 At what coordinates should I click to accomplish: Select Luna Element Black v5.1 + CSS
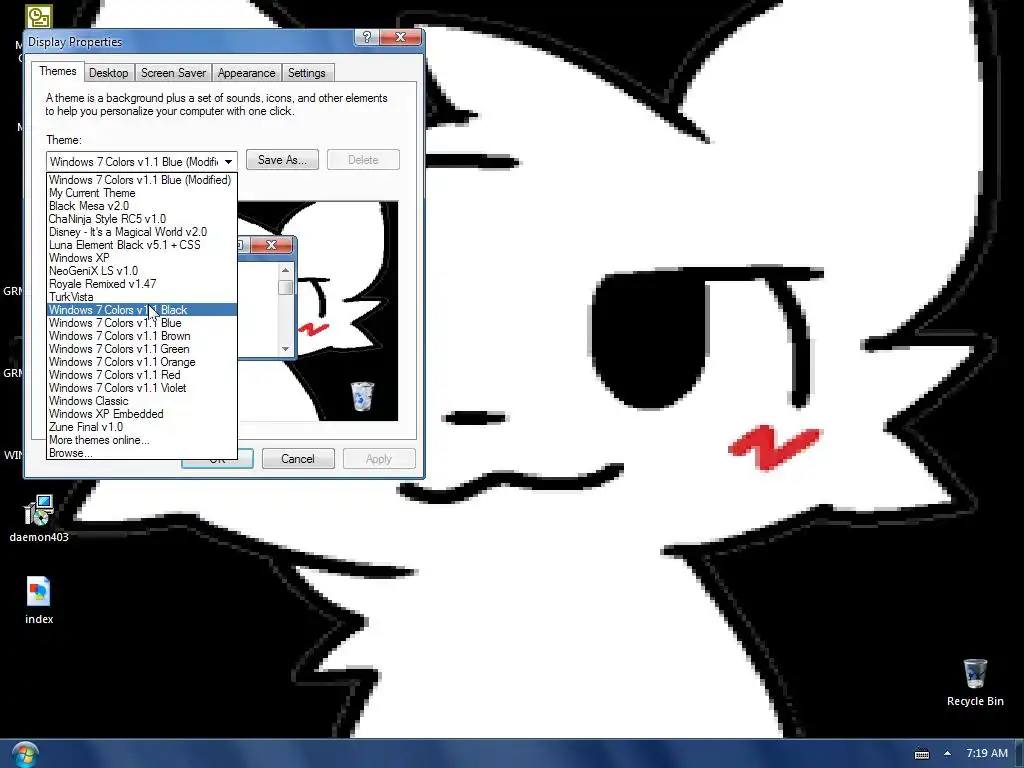(140, 245)
